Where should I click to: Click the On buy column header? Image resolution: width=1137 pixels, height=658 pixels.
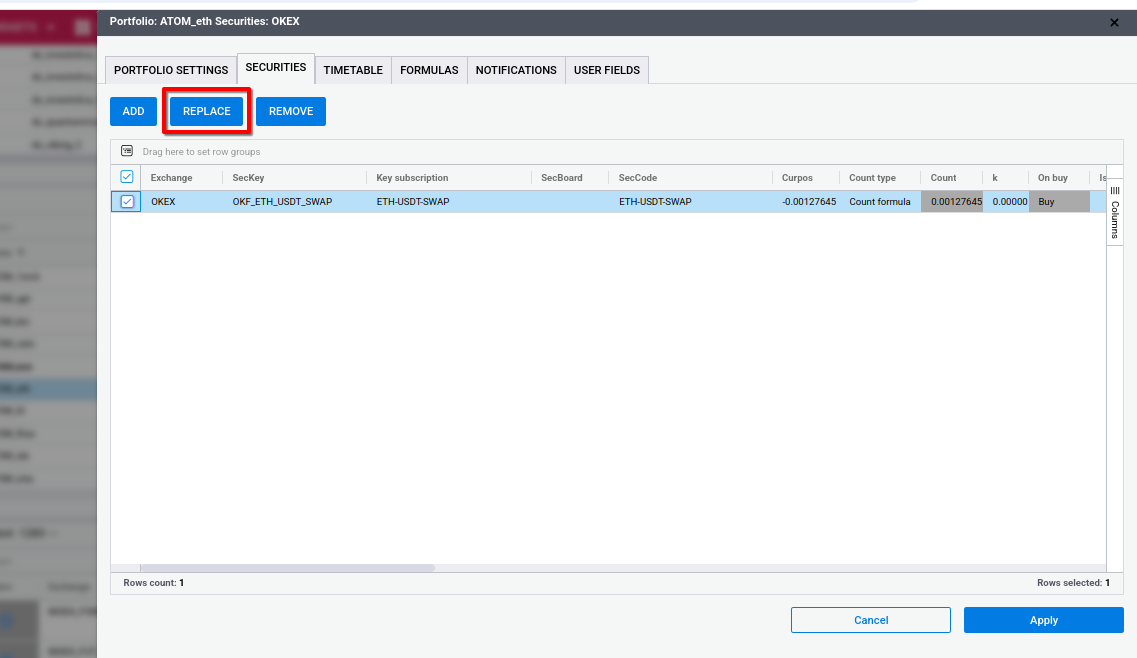pos(1052,178)
